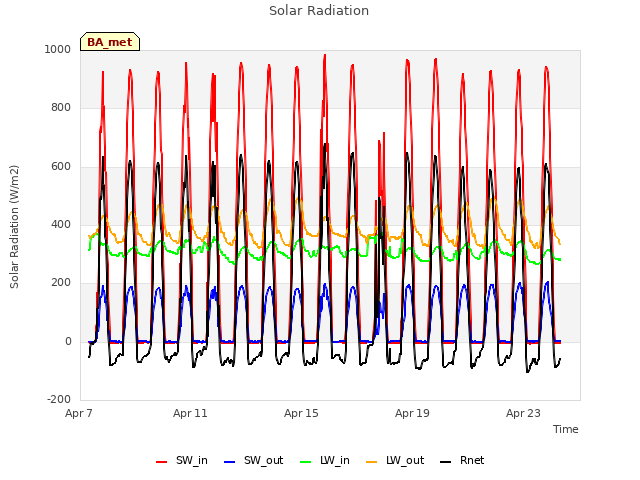The height and width of the screenshot is (480, 640).
Task: Click the Solar Radiation chart title
Action: click(319, 11)
